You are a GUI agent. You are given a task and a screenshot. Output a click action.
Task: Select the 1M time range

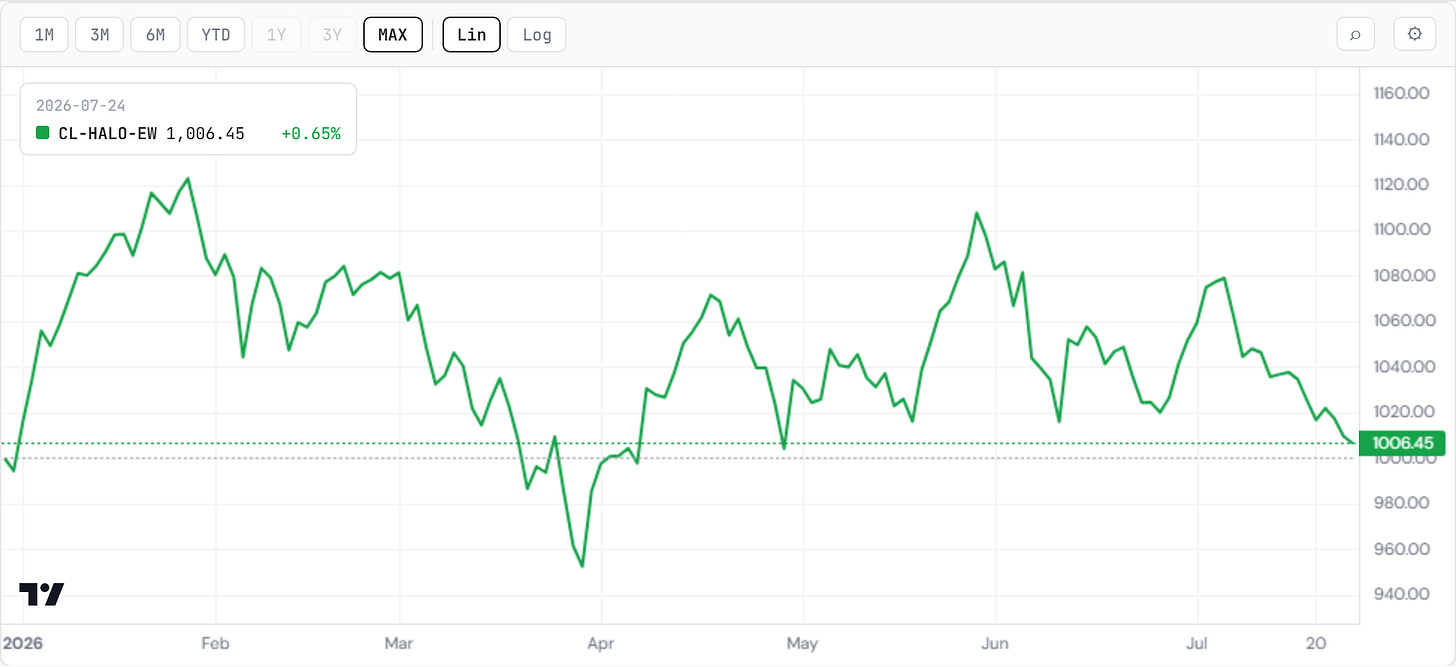[x=44, y=34]
